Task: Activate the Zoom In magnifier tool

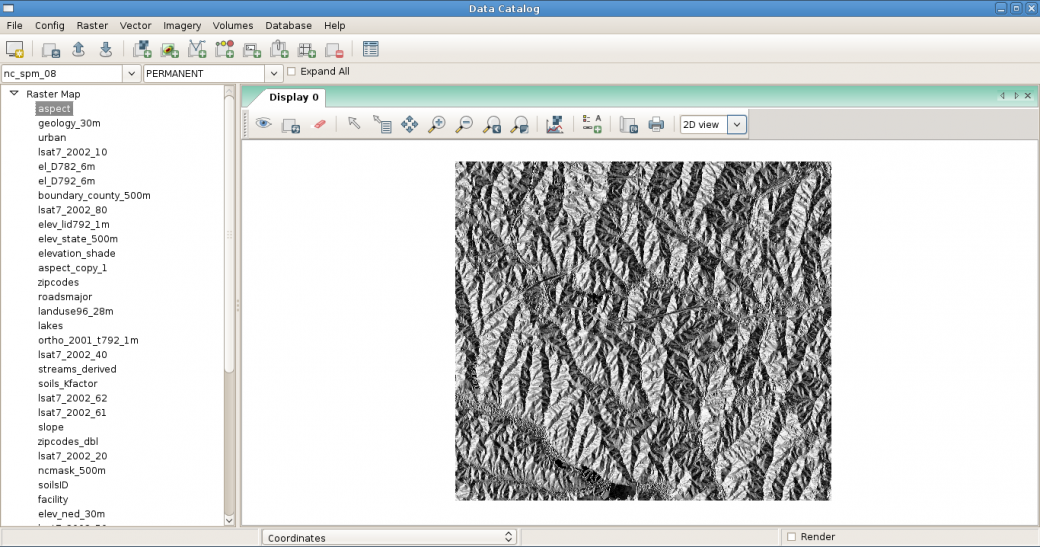Action: coord(436,125)
